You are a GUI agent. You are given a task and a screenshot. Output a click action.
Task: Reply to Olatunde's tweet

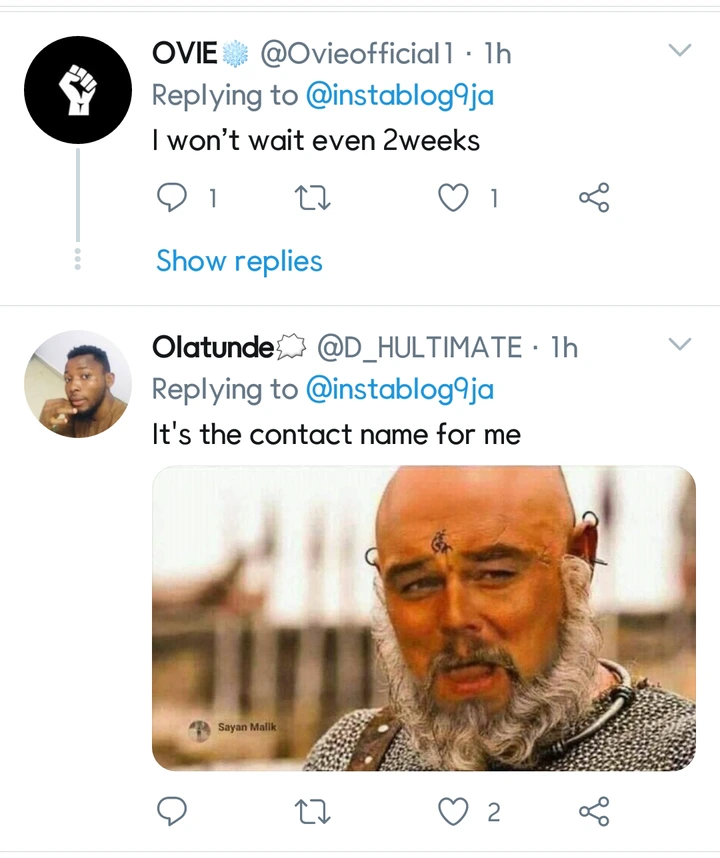coord(174,811)
